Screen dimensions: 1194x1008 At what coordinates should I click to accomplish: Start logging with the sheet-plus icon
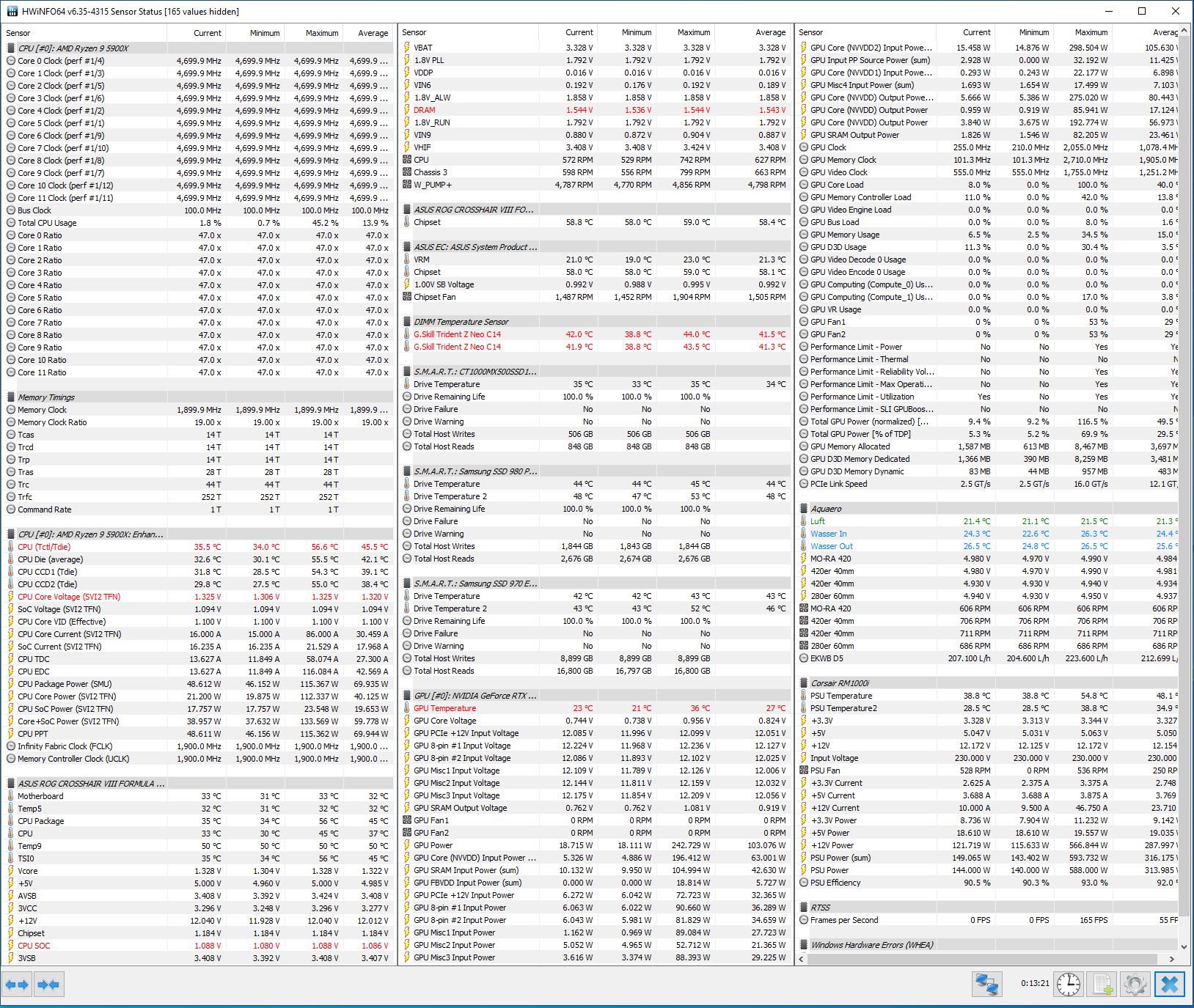1102,984
